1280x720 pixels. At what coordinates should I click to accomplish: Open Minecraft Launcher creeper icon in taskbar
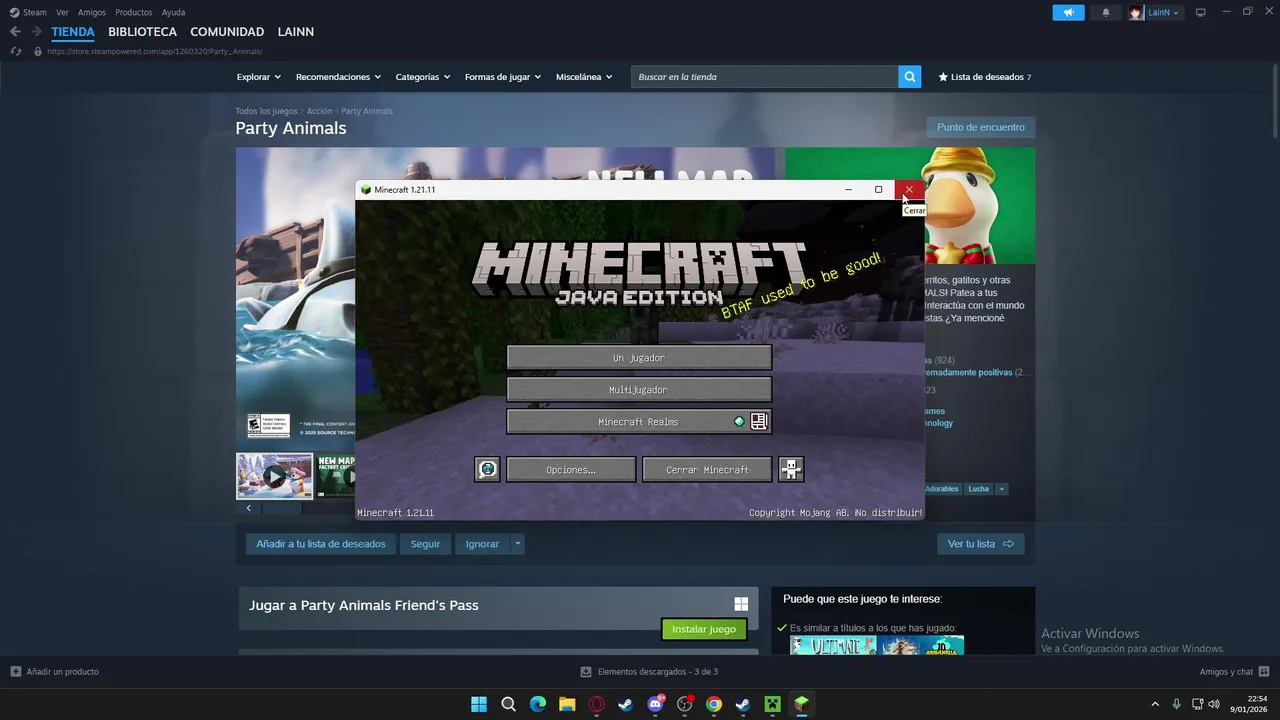tap(772, 704)
